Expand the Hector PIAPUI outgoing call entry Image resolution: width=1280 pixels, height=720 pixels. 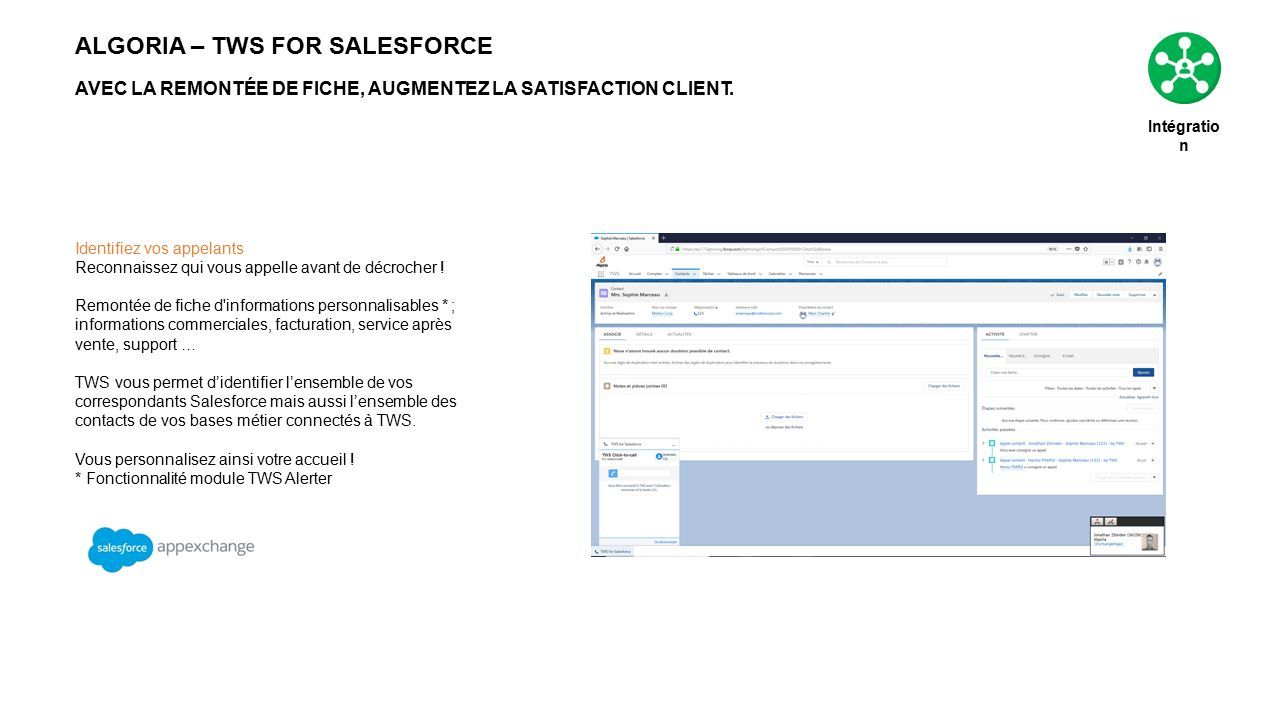click(x=983, y=460)
